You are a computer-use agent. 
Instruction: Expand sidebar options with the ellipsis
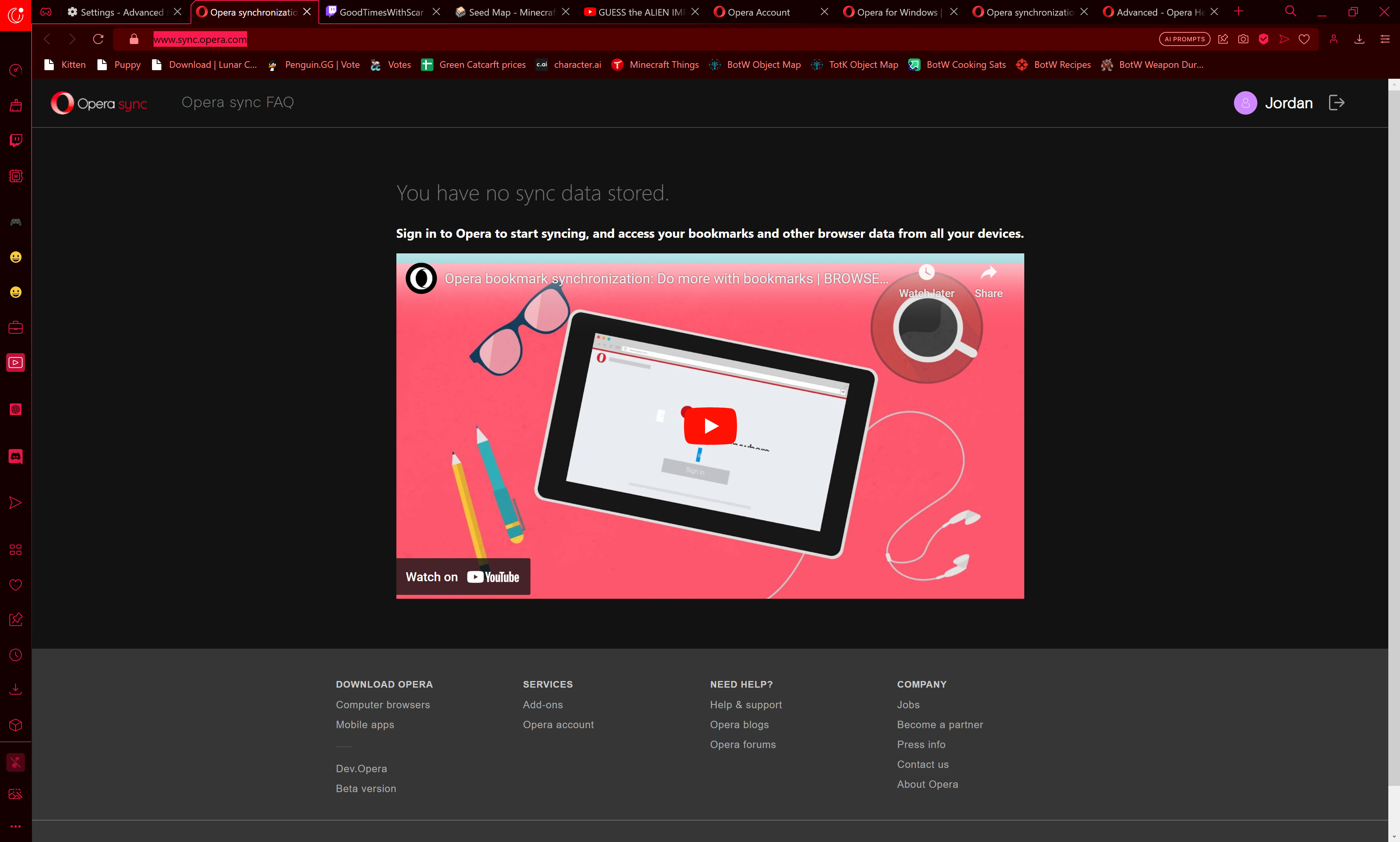click(15, 826)
